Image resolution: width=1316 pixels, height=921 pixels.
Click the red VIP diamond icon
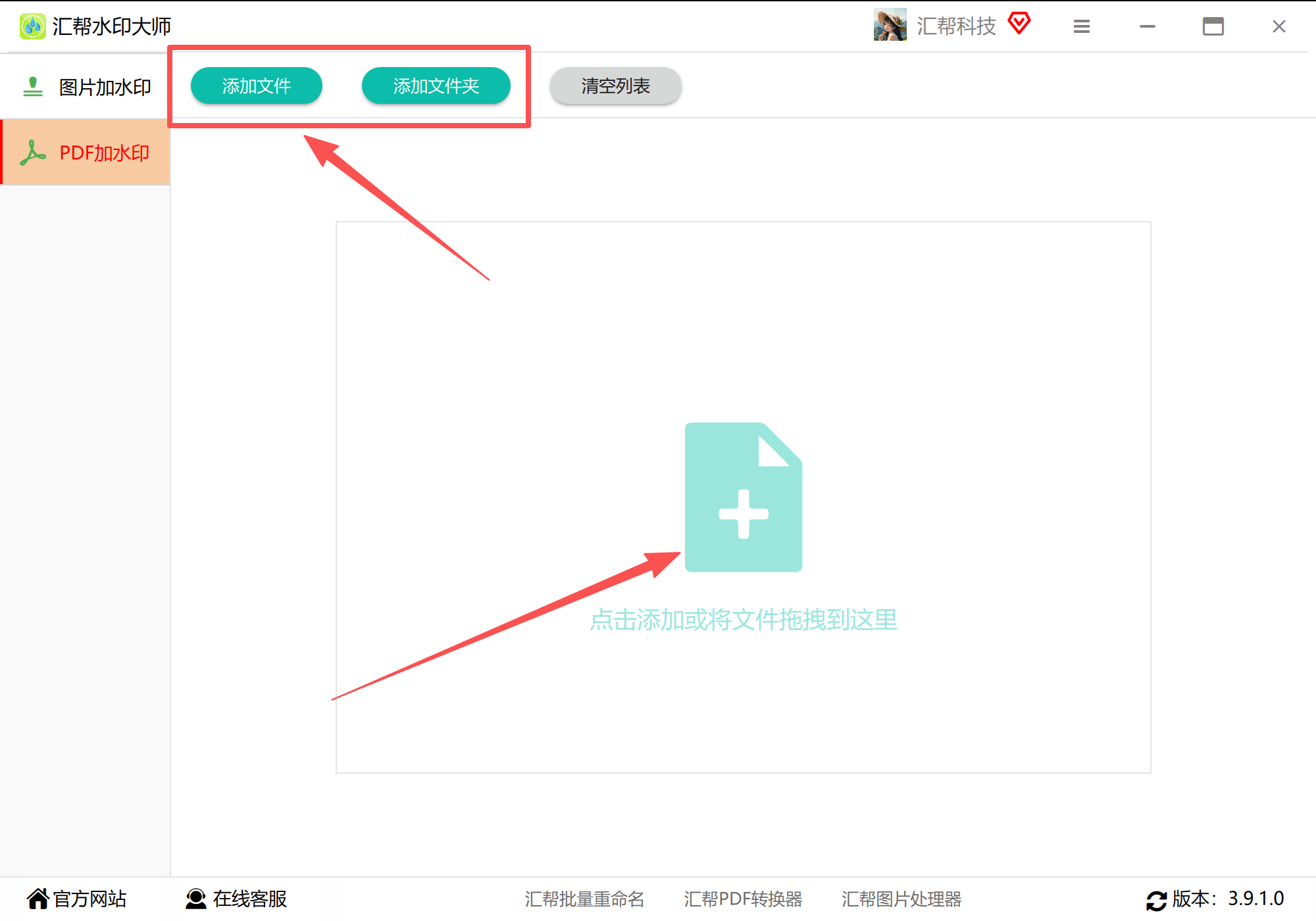click(x=1020, y=24)
